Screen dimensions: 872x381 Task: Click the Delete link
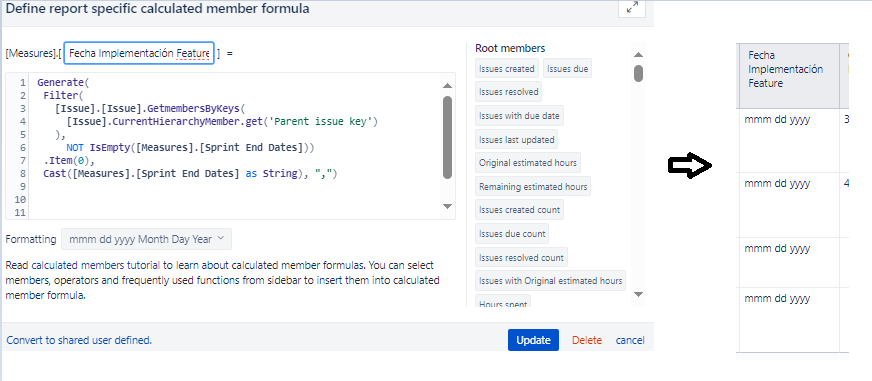pos(587,340)
